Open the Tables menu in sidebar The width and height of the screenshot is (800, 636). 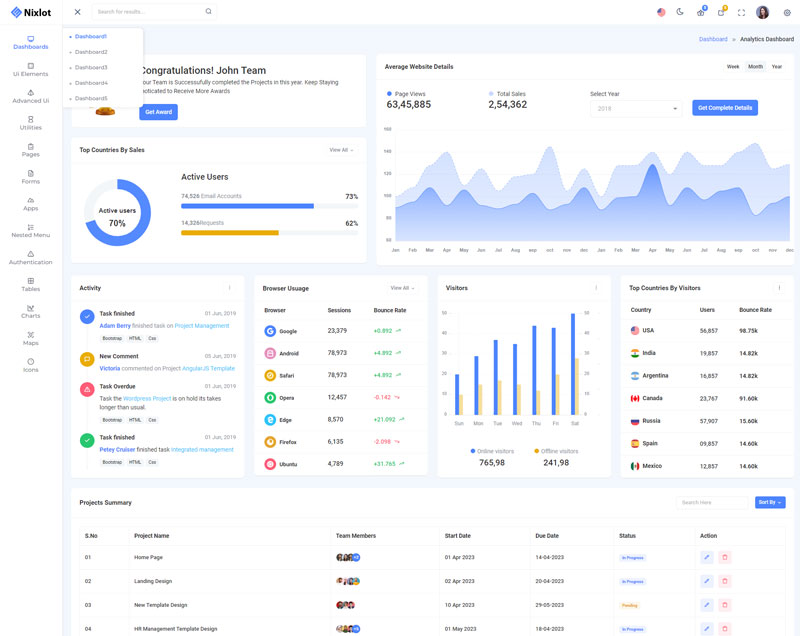coord(31,284)
